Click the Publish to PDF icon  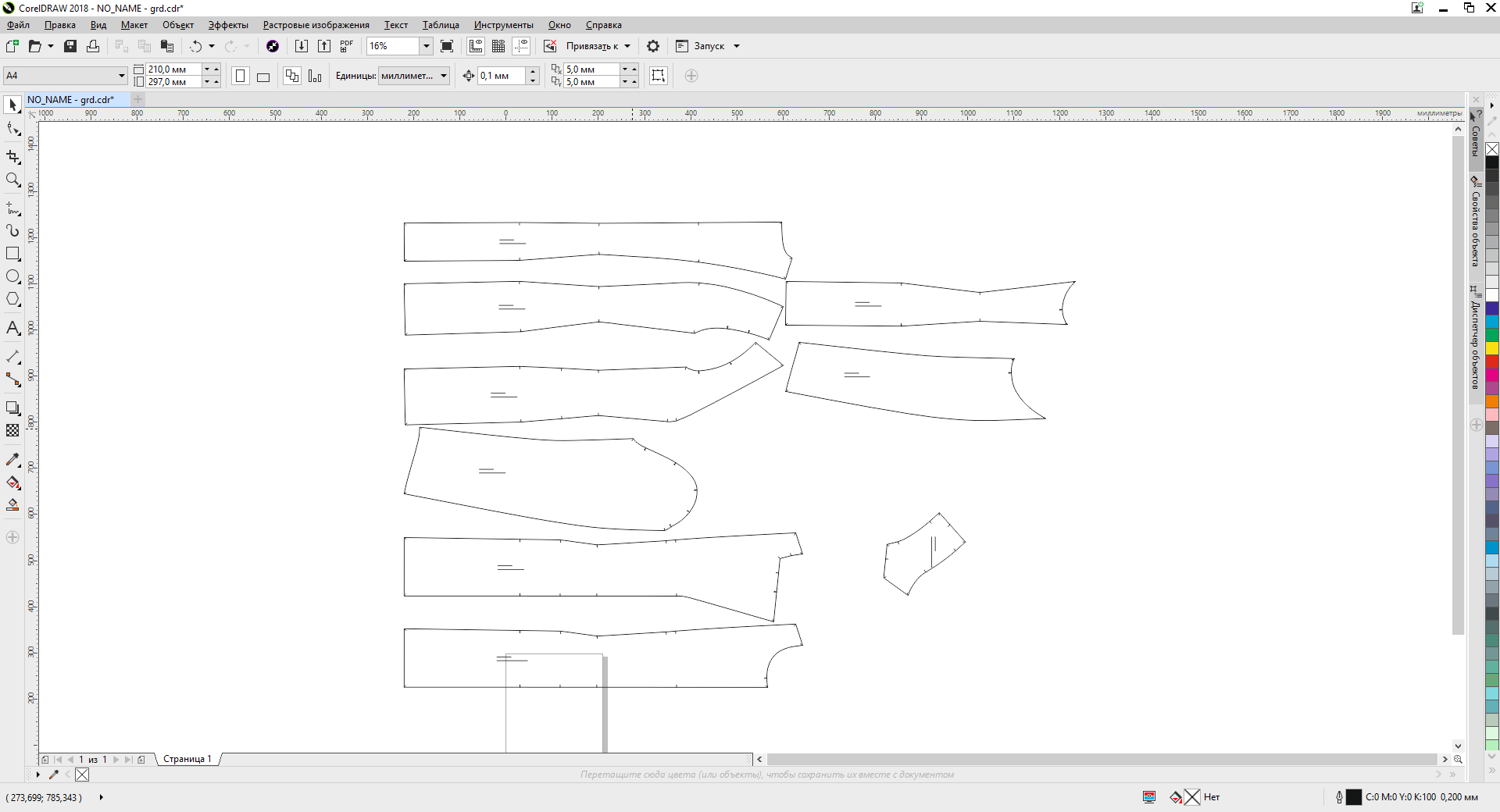click(347, 46)
